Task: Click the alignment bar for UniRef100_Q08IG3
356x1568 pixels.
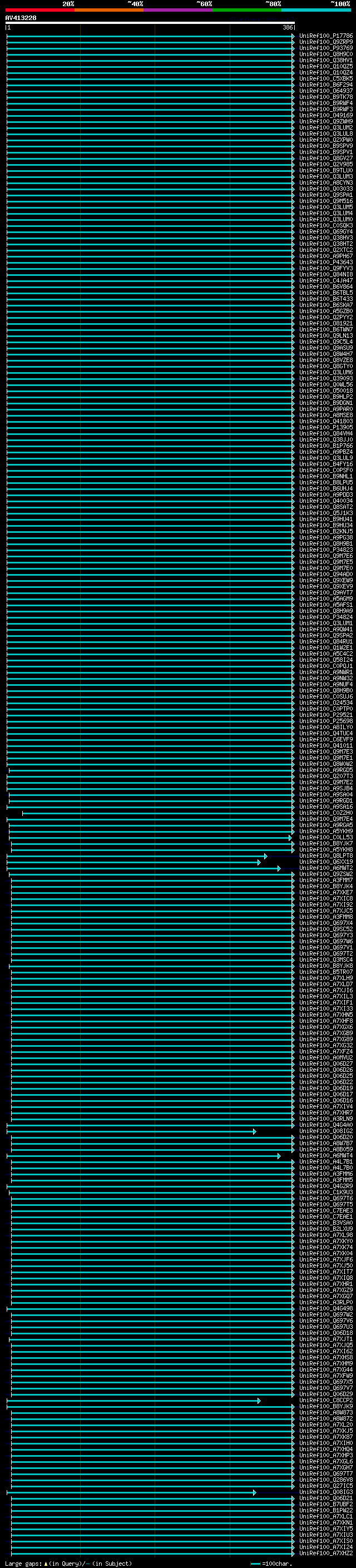Action: tap(131, 1492)
